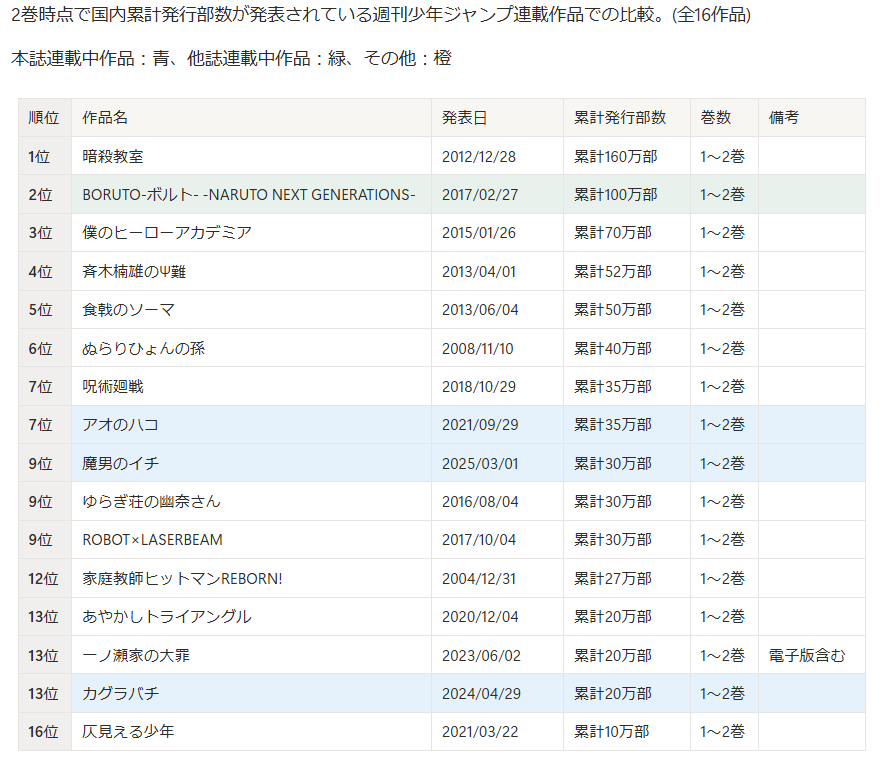This screenshot has width=892, height=763.
Task: Select the BORUTO-ボルト- title cell
Action: pyautogui.click(x=248, y=194)
